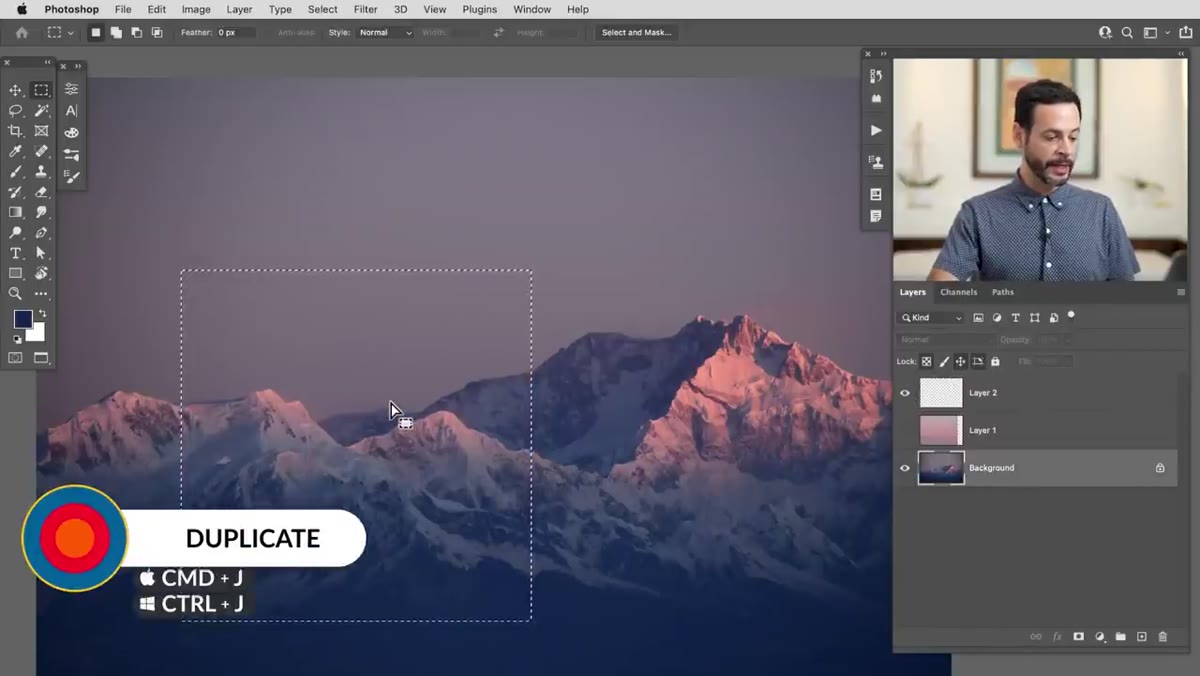Toggle visibility of Layer 2
The height and width of the screenshot is (676, 1200).
click(x=905, y=393)
